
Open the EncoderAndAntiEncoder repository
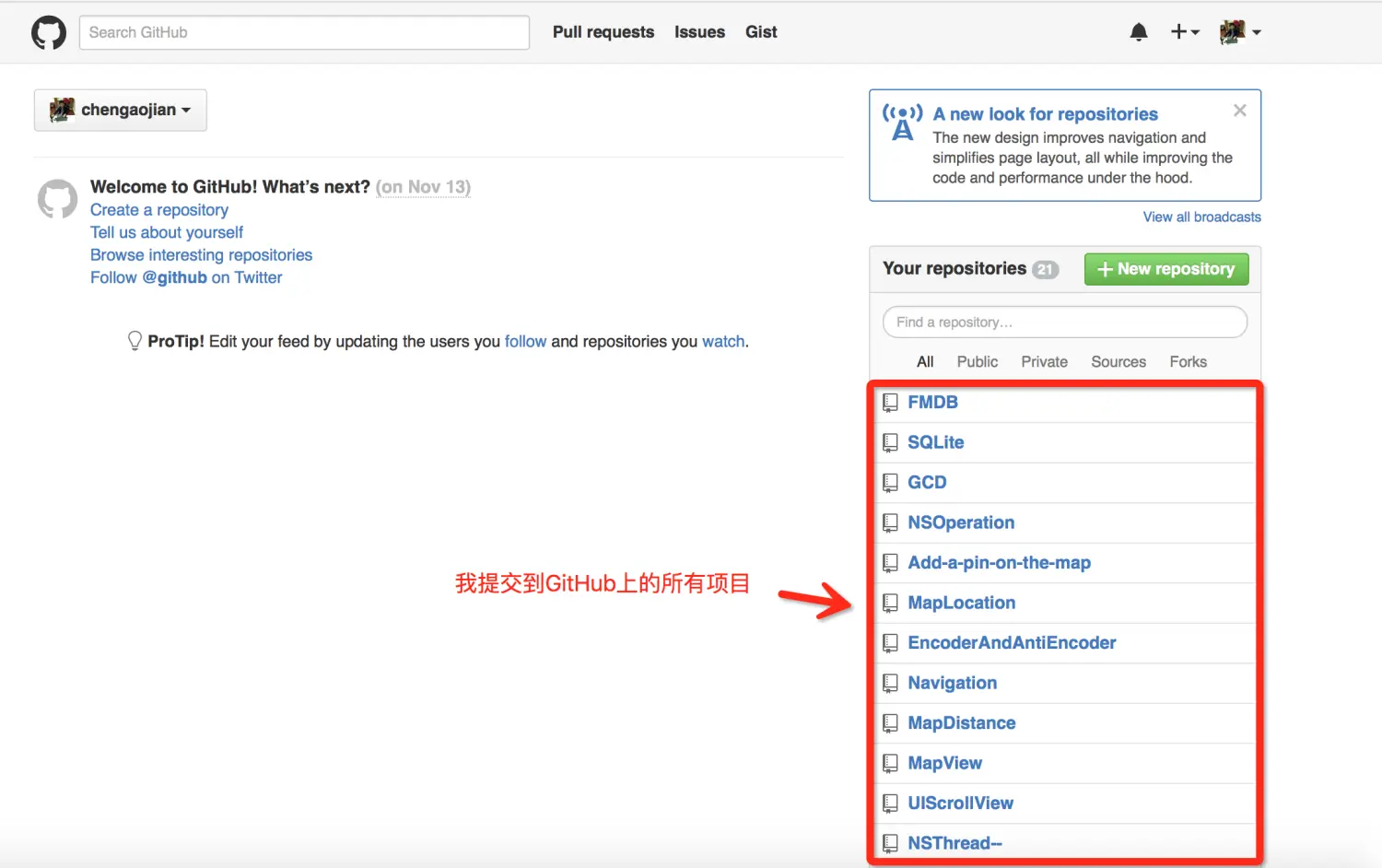tap(1012, 643)
